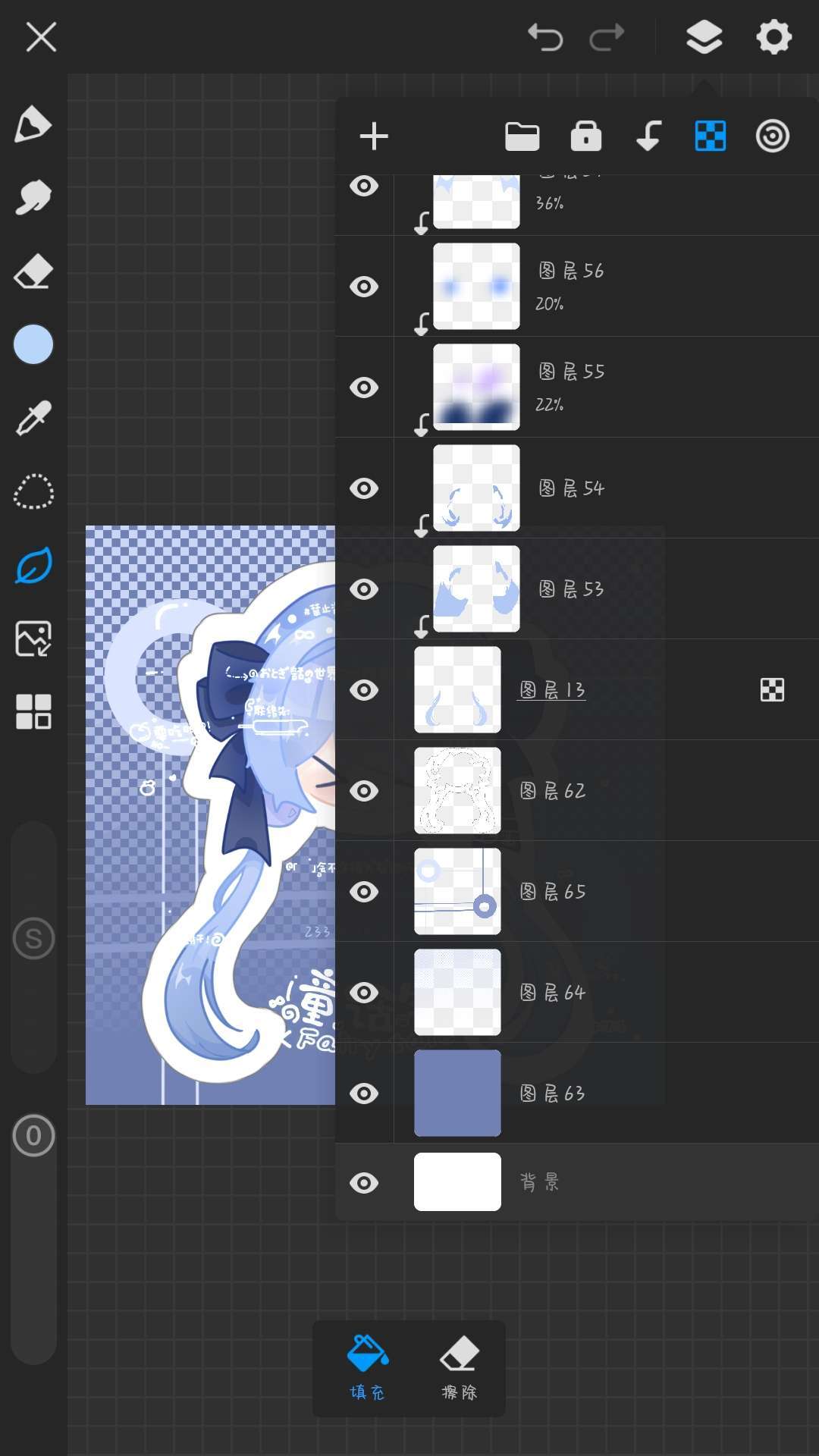Open the import image tool

click(x=33, y=639)
